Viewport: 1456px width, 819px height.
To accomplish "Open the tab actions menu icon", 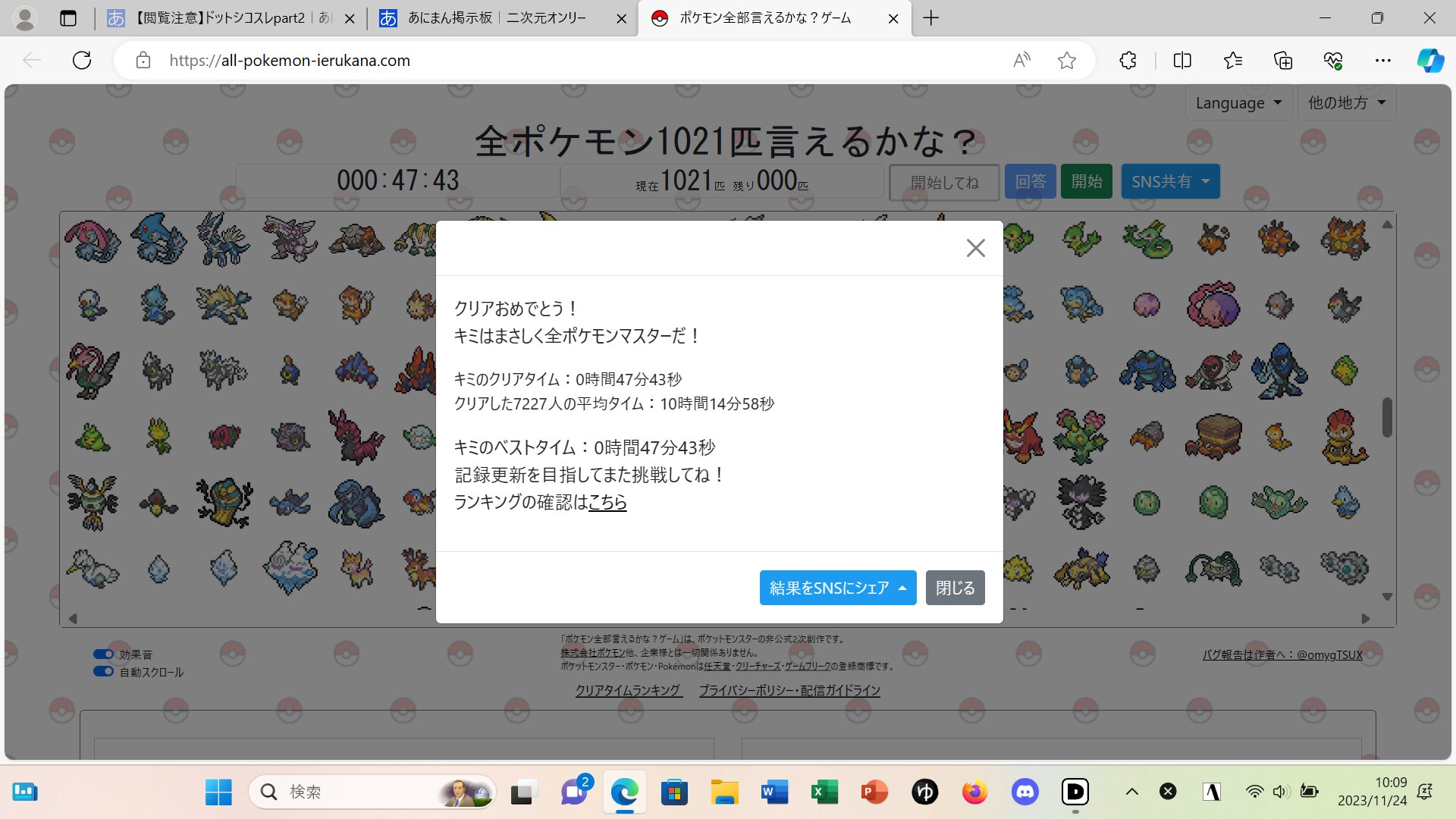I will [x=68, y=18].
